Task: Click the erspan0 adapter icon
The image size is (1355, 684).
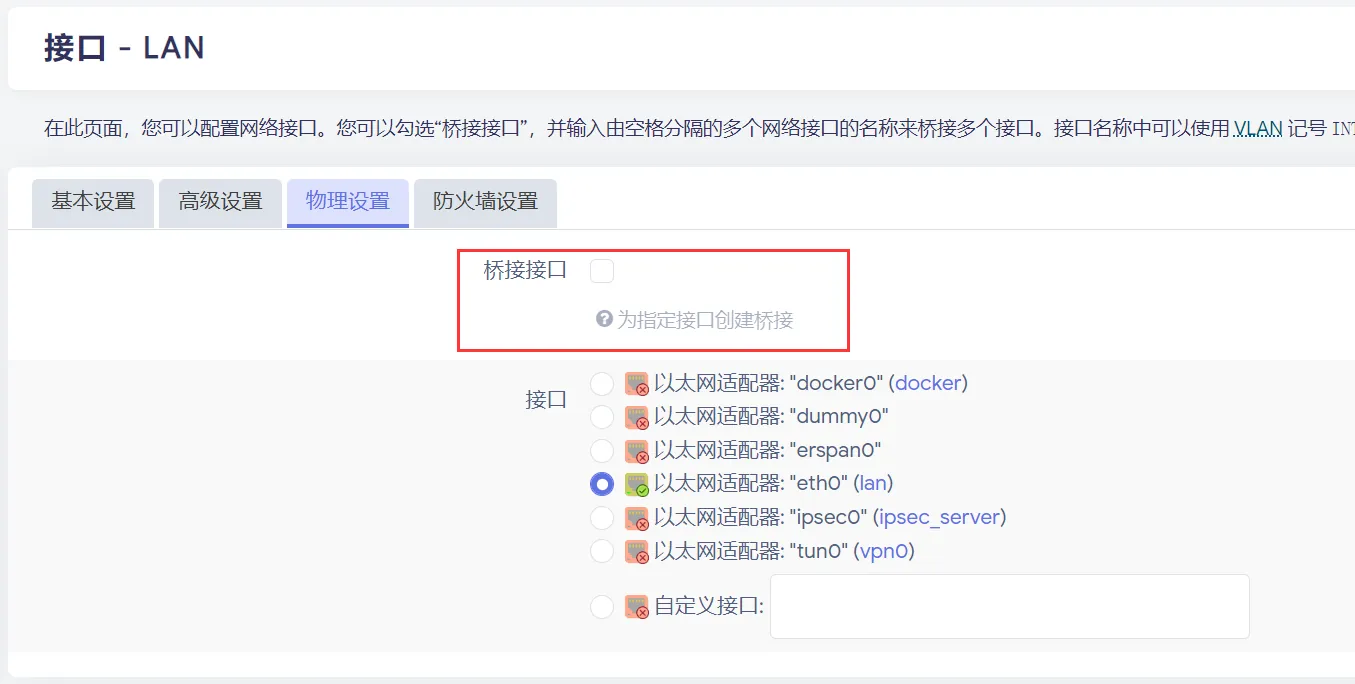Action: click(637, 451)
